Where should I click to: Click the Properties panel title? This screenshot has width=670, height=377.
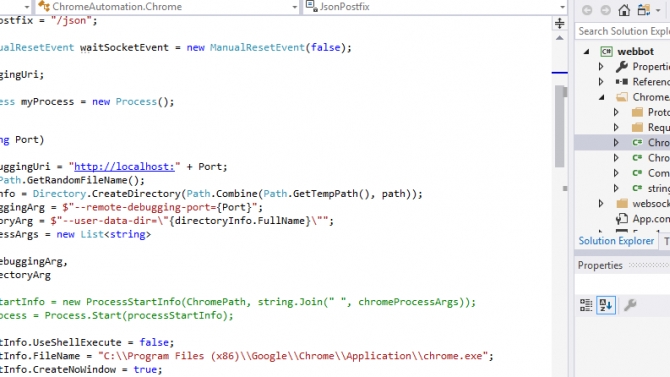[x=600, y=265]
